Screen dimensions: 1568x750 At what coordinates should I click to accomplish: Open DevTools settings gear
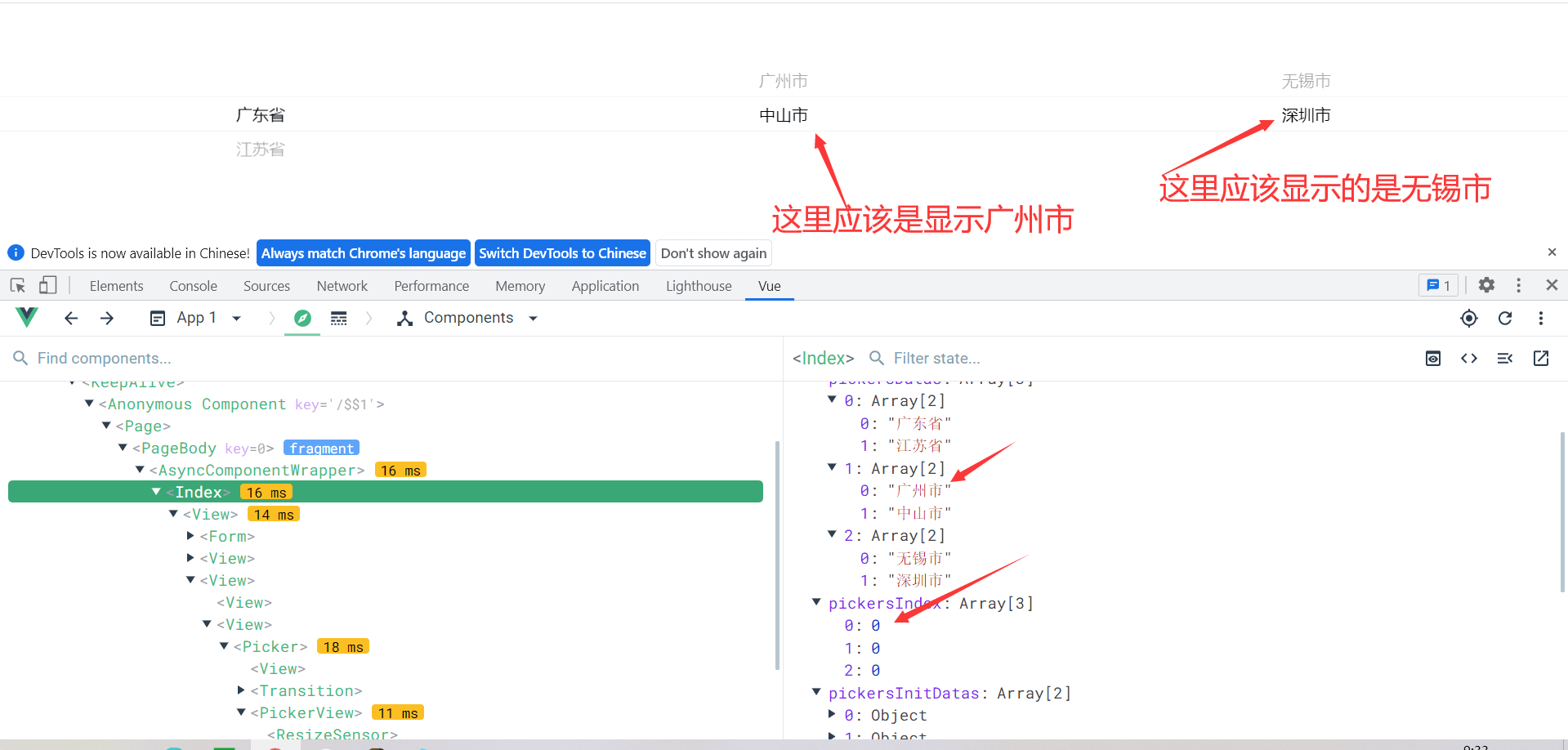coord(1486,285)
